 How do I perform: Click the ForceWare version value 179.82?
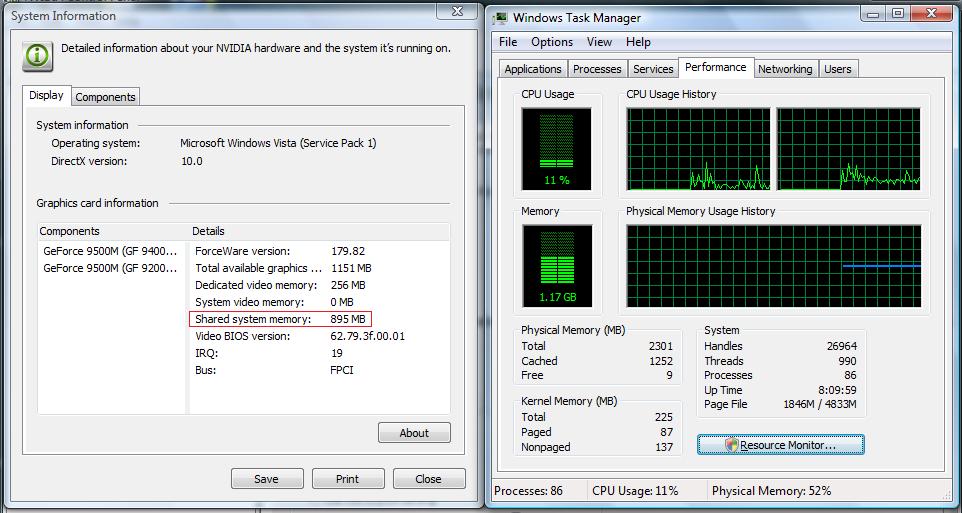click(x=348, y=251)
